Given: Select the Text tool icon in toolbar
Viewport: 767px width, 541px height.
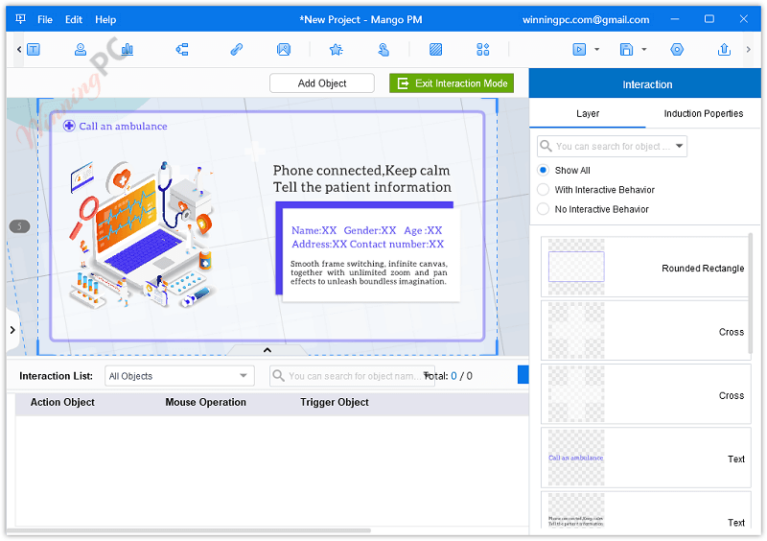Looking at the screenshot, I should point(34,49).
